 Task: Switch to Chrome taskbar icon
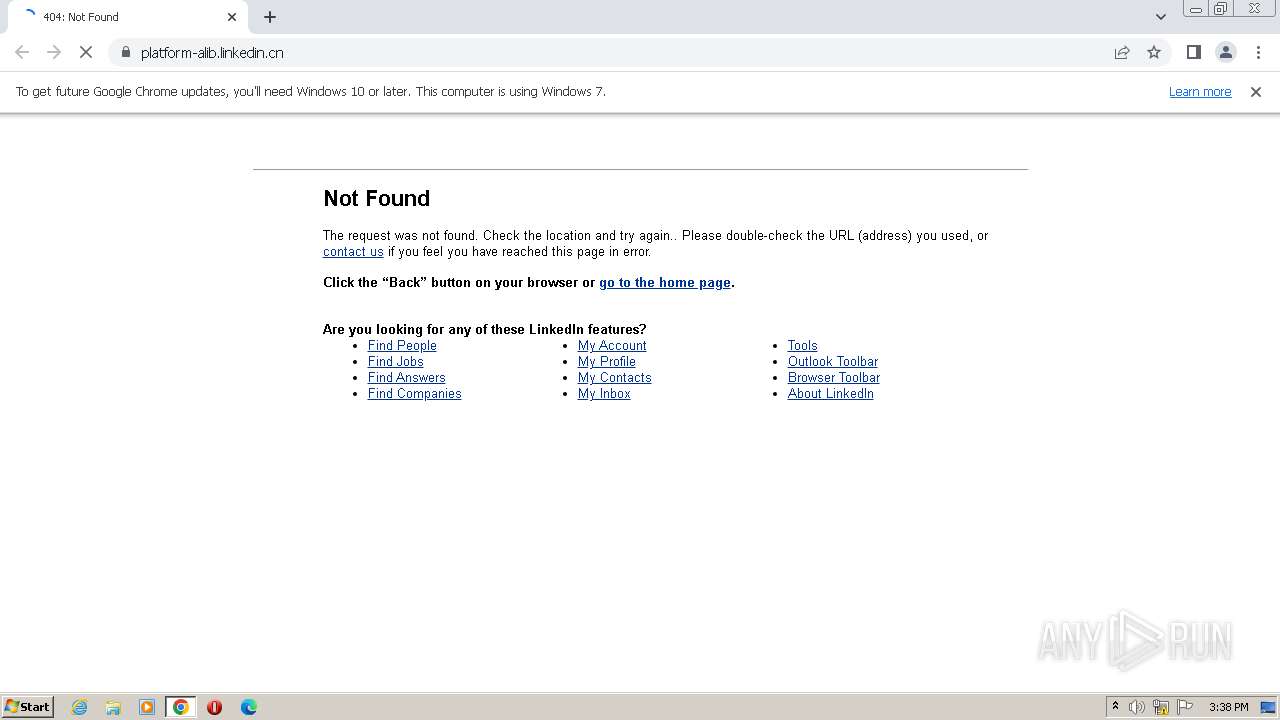click(181, 707)
